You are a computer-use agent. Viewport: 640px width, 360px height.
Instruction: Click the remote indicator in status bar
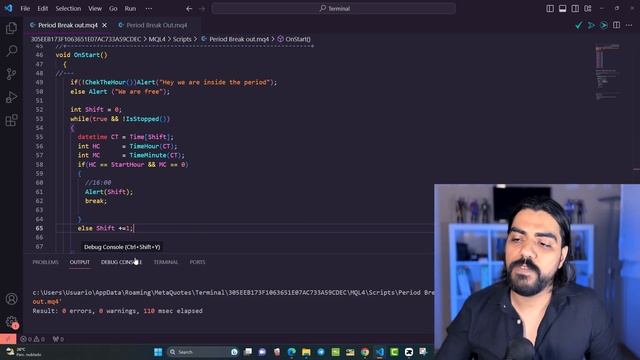8,339
